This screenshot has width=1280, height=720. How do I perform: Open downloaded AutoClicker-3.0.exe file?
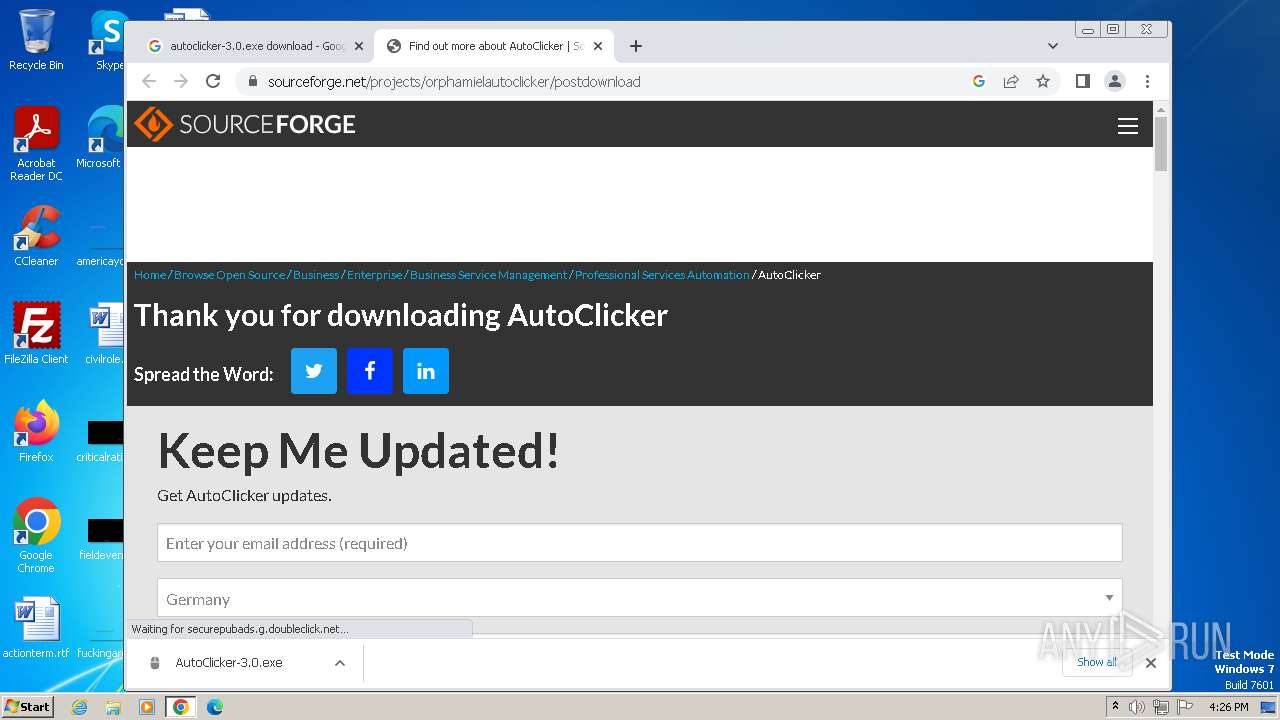228,663
